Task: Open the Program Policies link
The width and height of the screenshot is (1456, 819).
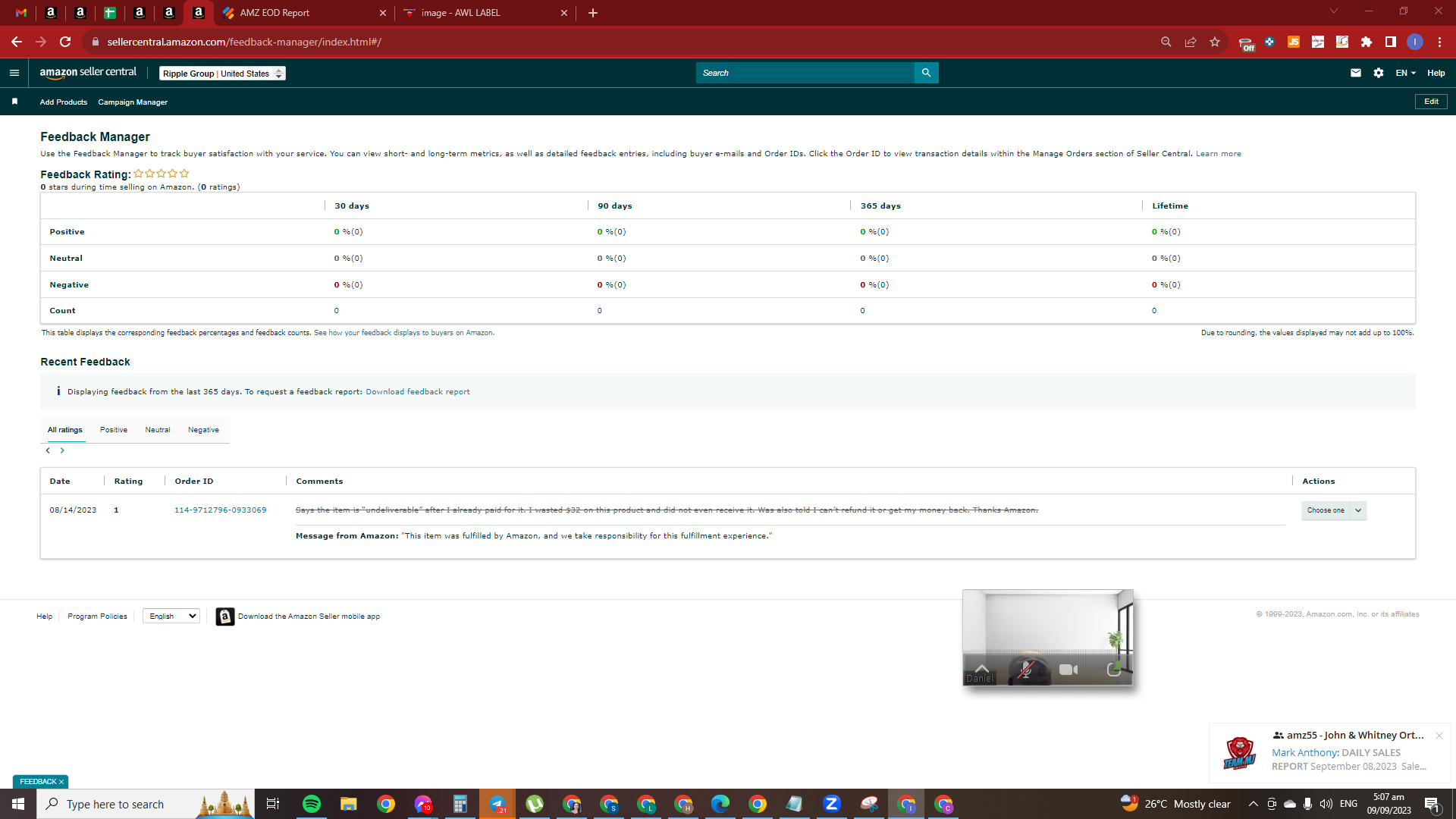Action: click(97, 617)
